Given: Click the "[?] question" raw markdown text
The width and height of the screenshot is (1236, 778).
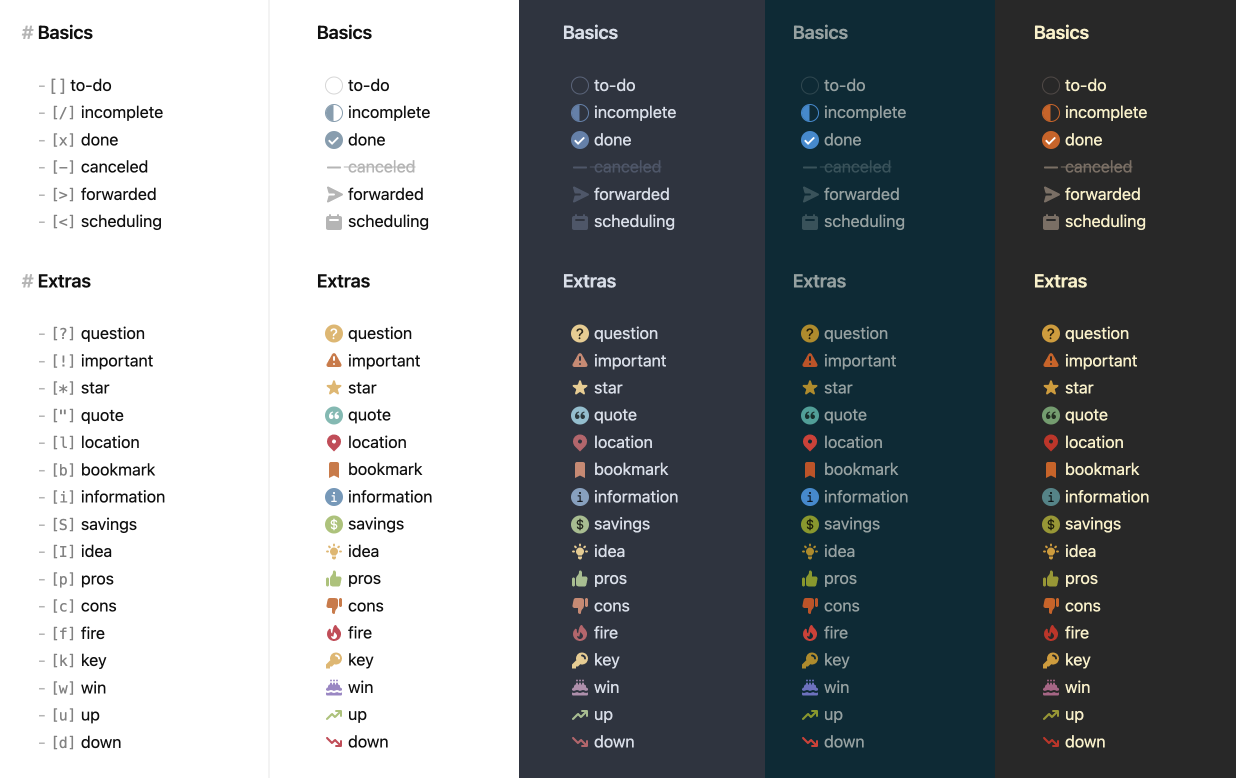Looking at the screenshot, I should tap(98, 334).
